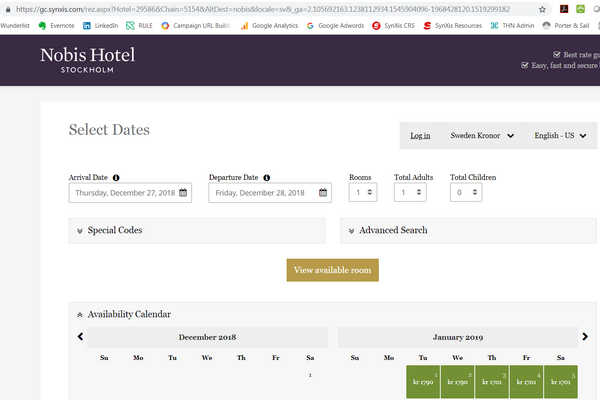The height and width of the screenshot is (400, 600).
Task: Open the English - US language dropdown
Action: coord(560,136)
